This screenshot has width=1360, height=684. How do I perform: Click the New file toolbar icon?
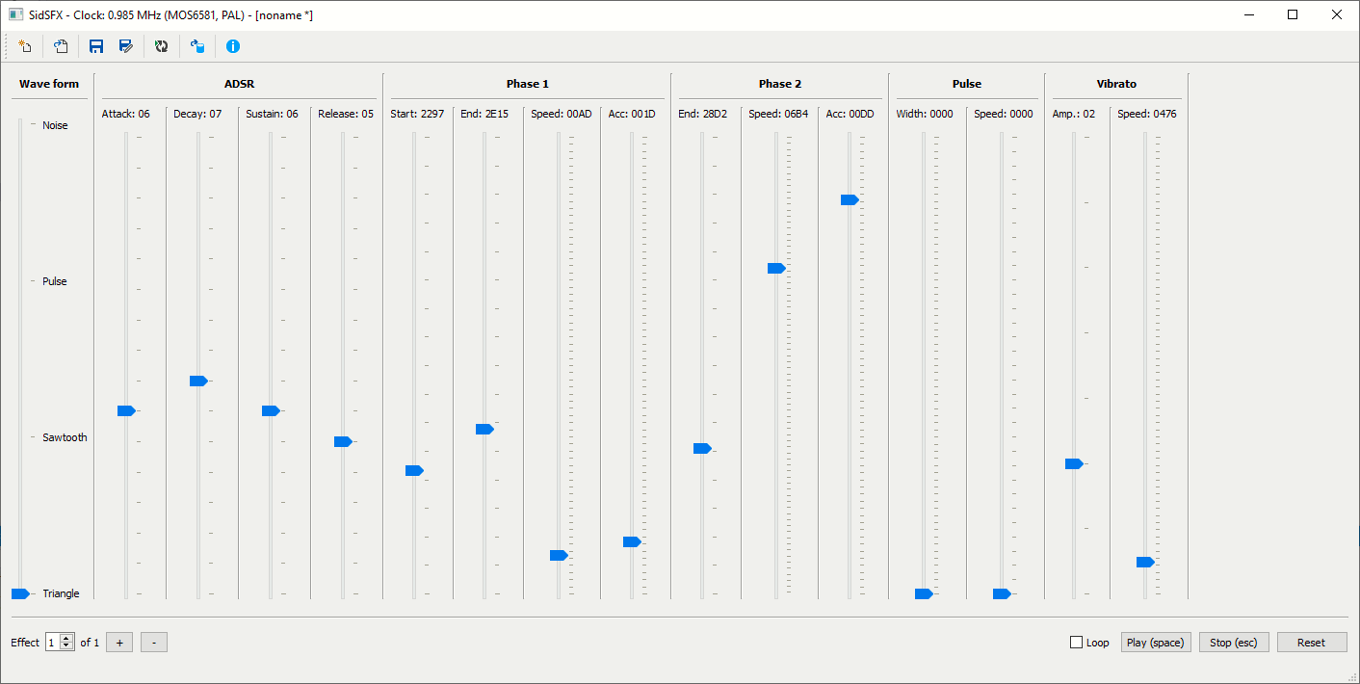[x=25, y=46]
